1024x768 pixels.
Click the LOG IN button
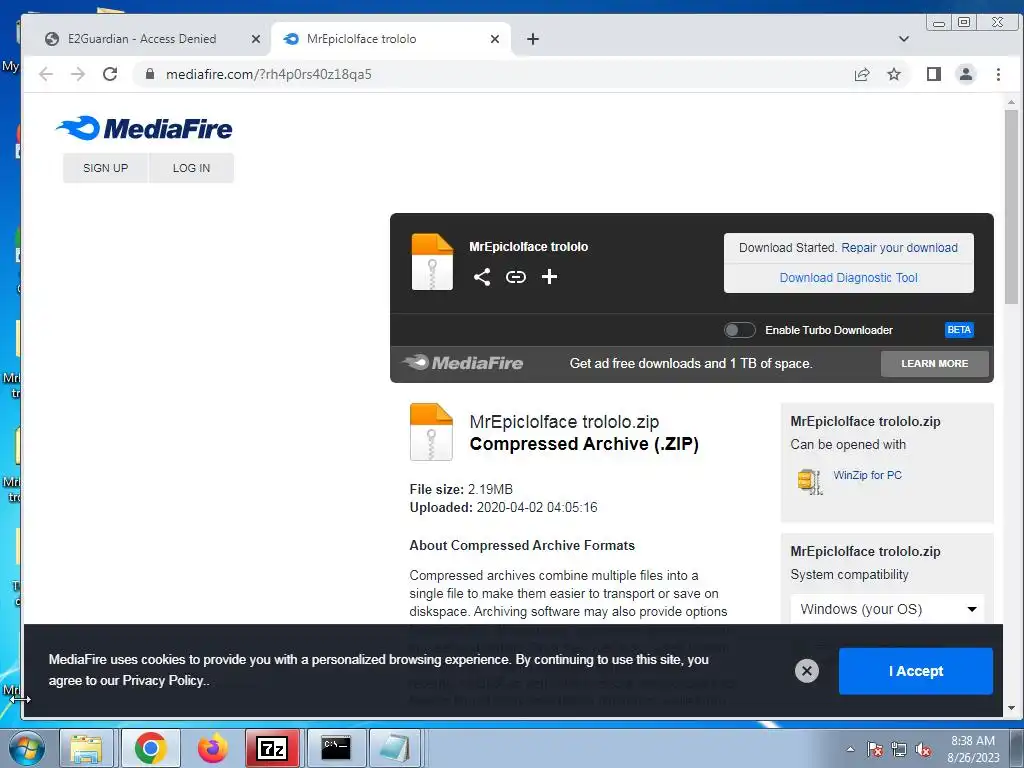coord(191,168)
